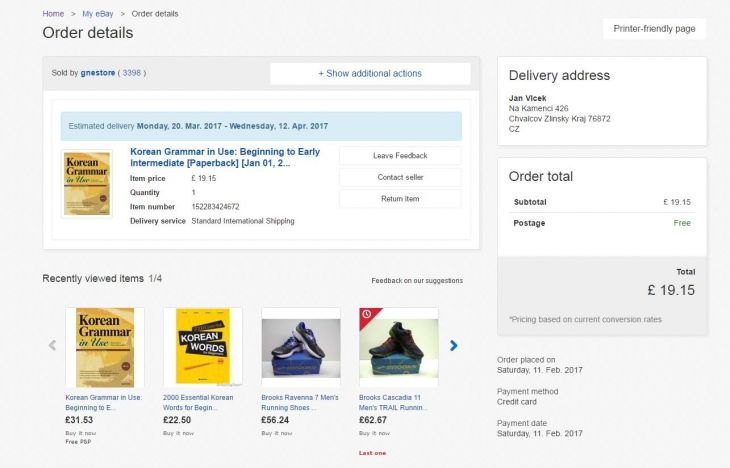The image size is (730, 468).
Task: Show next recently viewed items arrow
Action: (x=453, y=346)
